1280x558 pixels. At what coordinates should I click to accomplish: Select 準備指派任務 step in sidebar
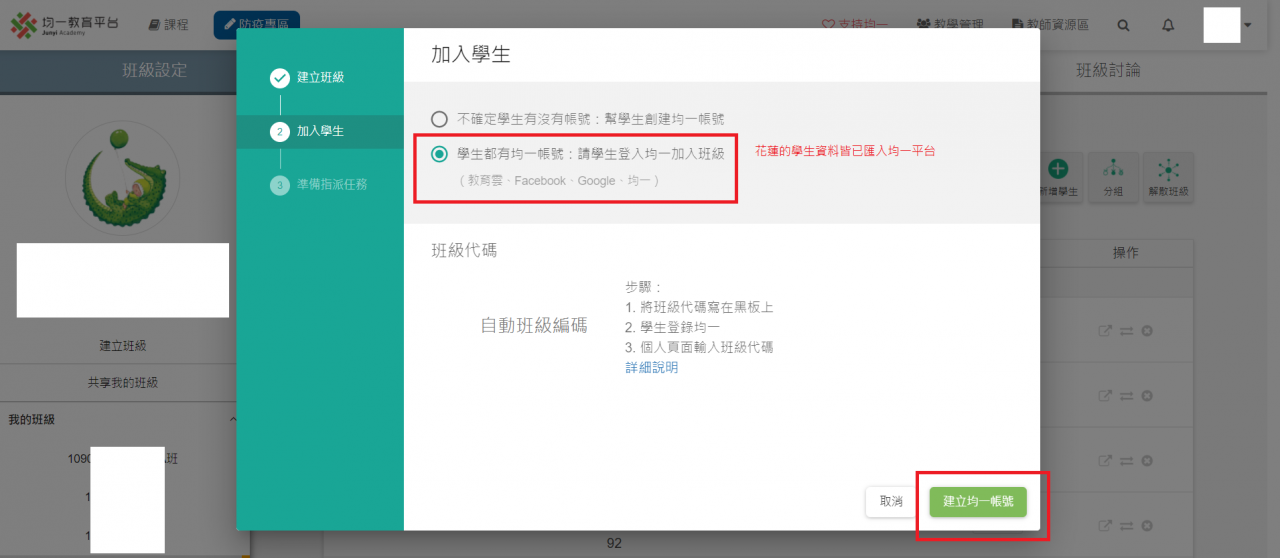(x=331, y=184)
